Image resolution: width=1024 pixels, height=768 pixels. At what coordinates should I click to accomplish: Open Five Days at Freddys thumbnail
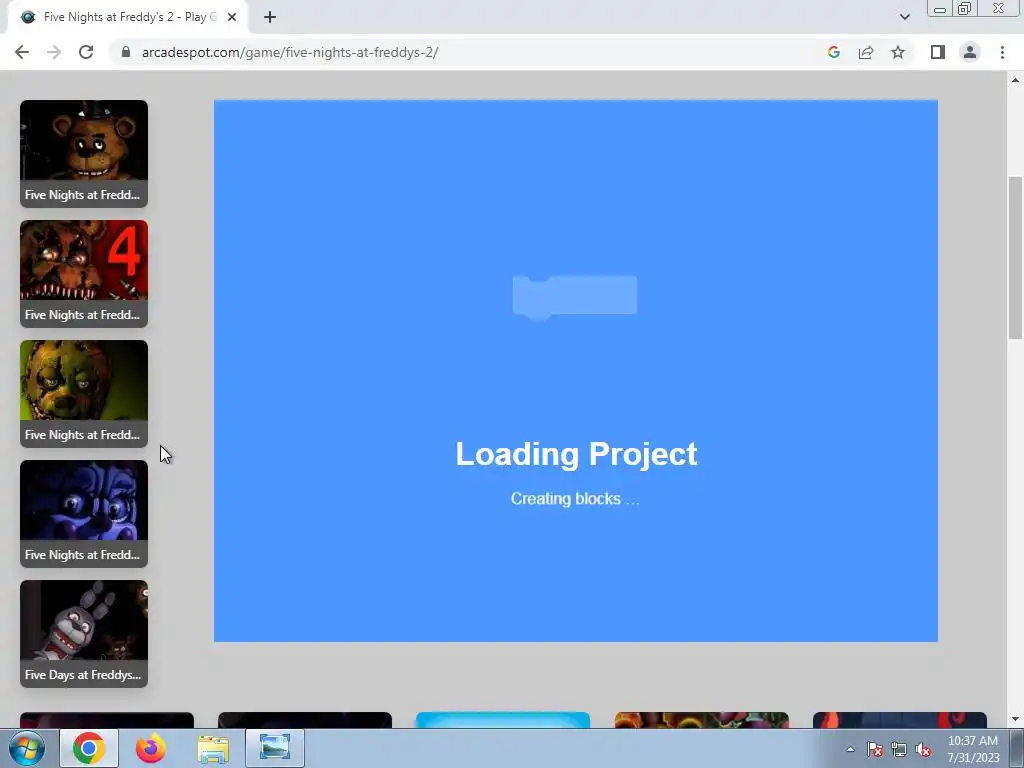(84, 634)
